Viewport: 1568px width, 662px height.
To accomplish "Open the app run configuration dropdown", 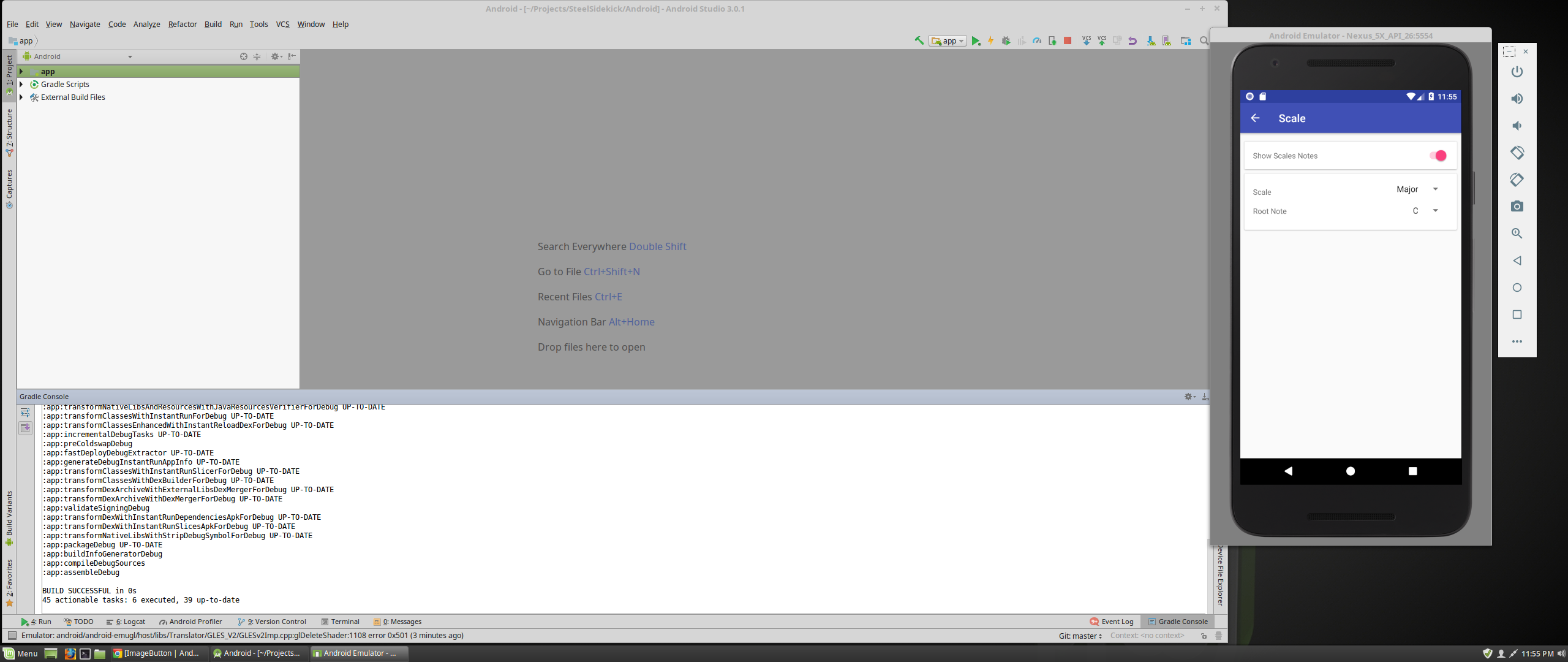I will 948,40.
